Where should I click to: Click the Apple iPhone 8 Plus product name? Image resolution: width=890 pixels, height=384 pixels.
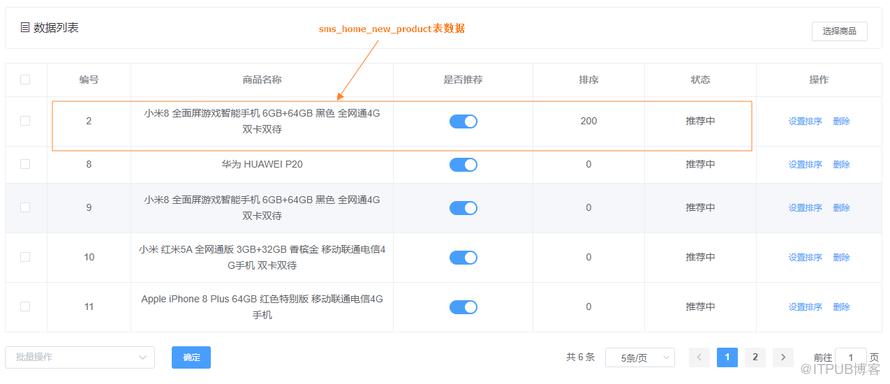(262, 306)
